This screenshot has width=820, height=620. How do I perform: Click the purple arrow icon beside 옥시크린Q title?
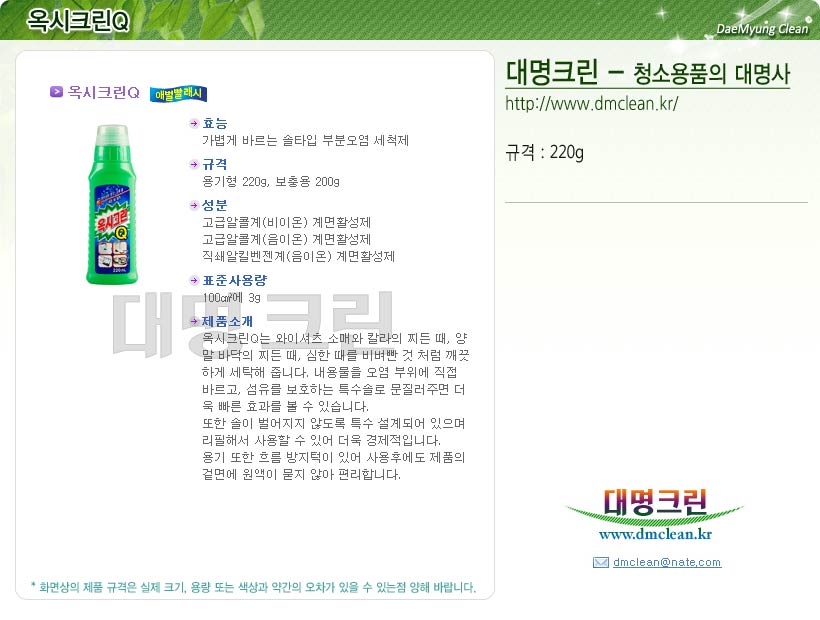tap(56, 92)
